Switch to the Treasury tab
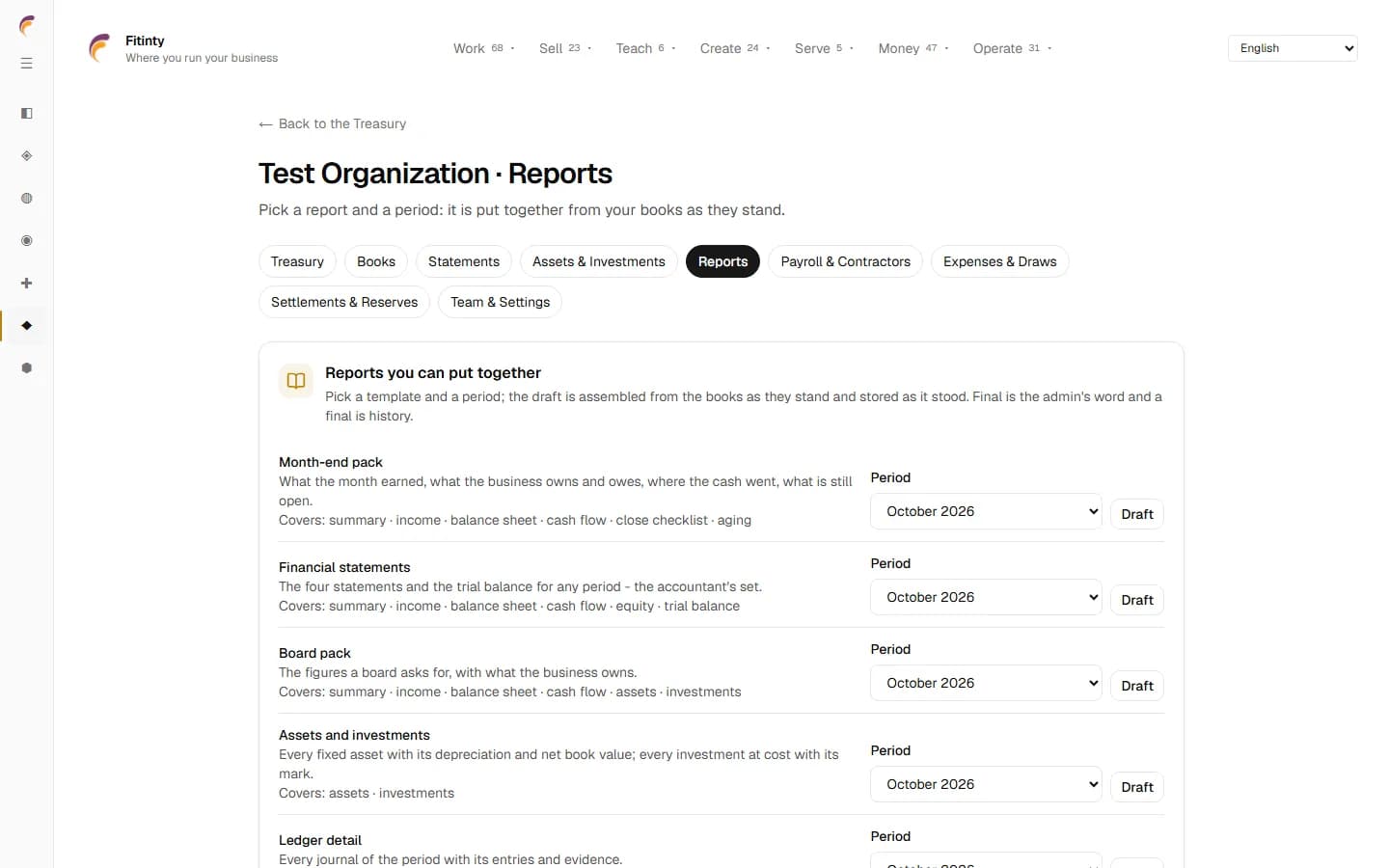This screenshot has height=868, width=1389. tap(297, 261)
